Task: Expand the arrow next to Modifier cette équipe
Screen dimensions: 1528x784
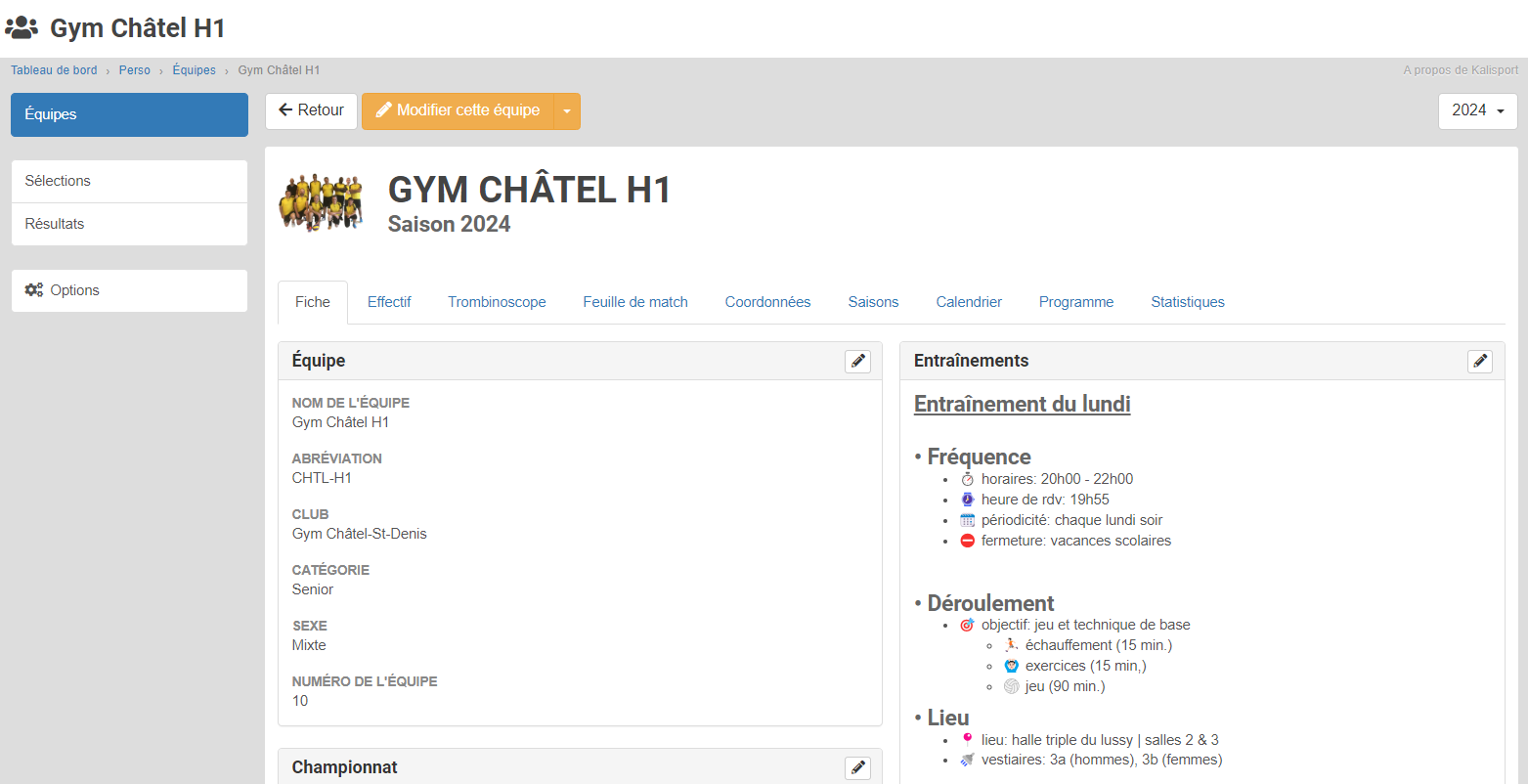Action: [x=567, y=111]
